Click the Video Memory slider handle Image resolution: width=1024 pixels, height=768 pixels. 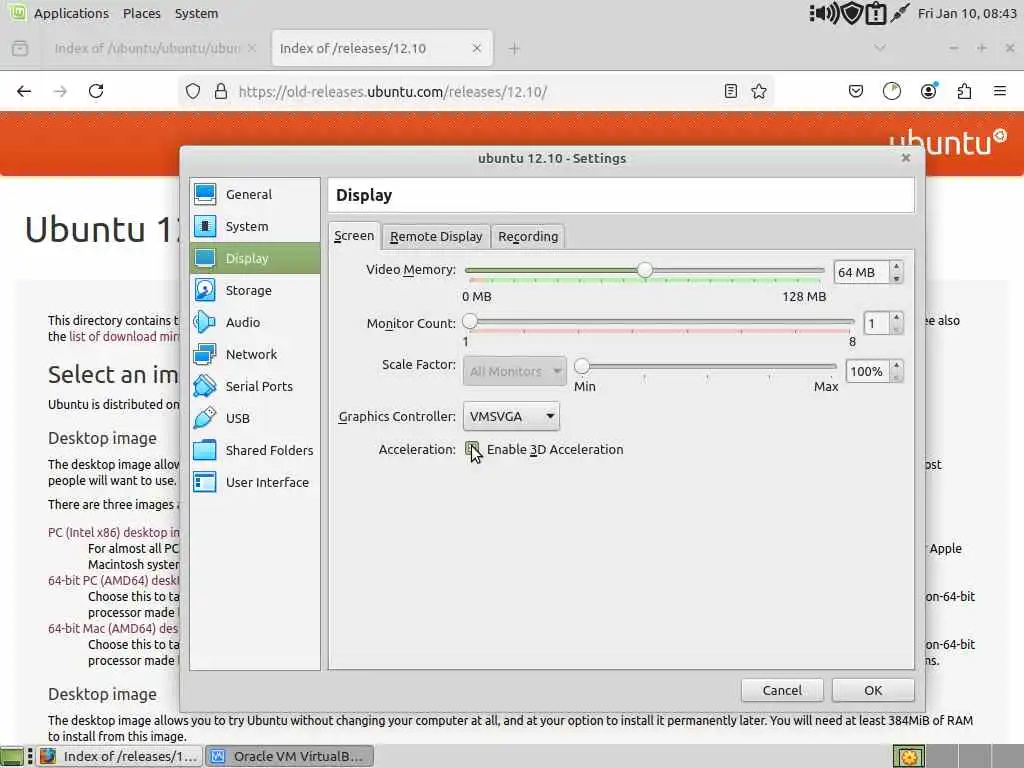pos(645,270)
